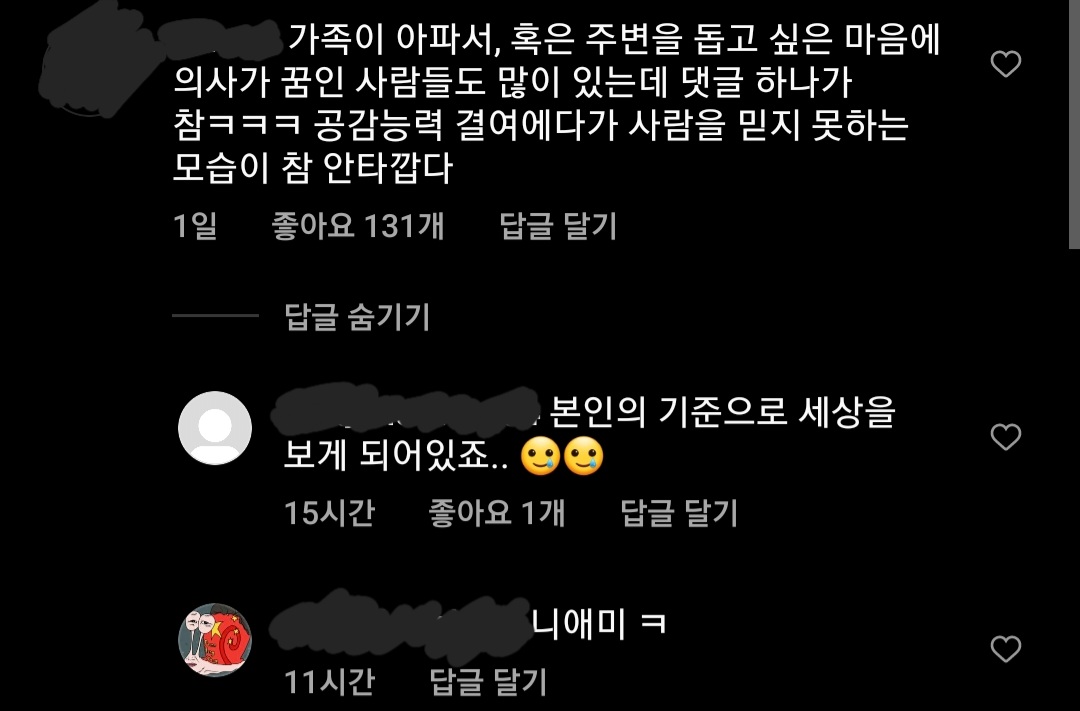Viewport: 1080px width, 711px height.
Task: Tap the heart on the 15시간 reply
Action: point(1006,437)
